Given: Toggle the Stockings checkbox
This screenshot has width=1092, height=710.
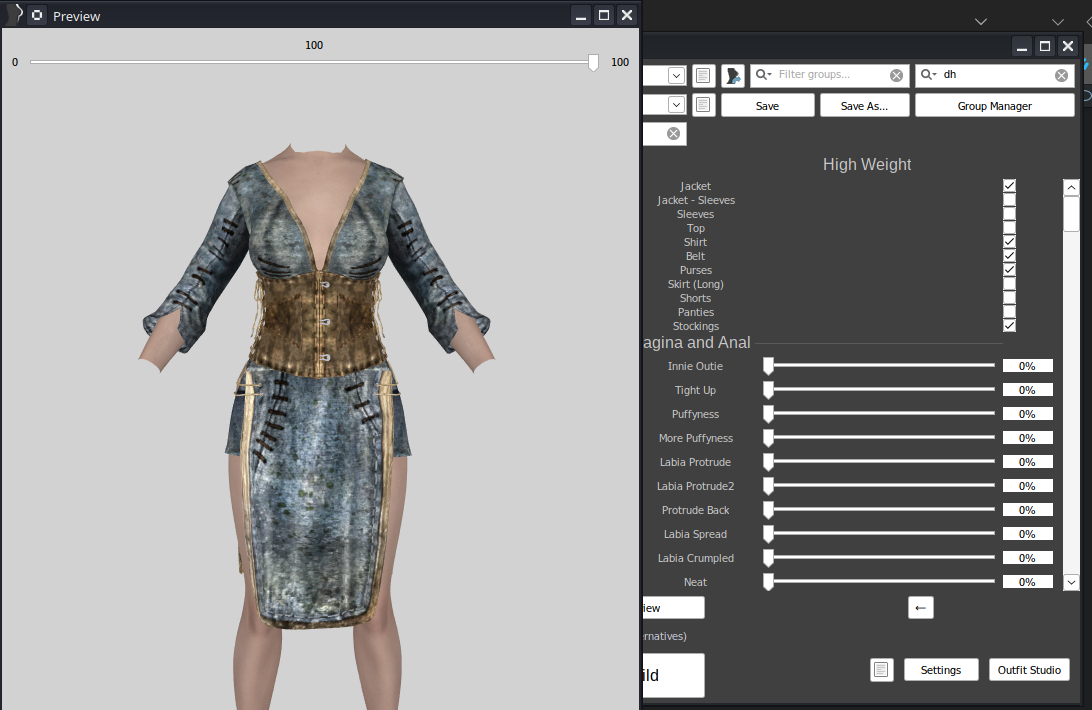Looking at the screenshot, I should [x=1009, y=326].
